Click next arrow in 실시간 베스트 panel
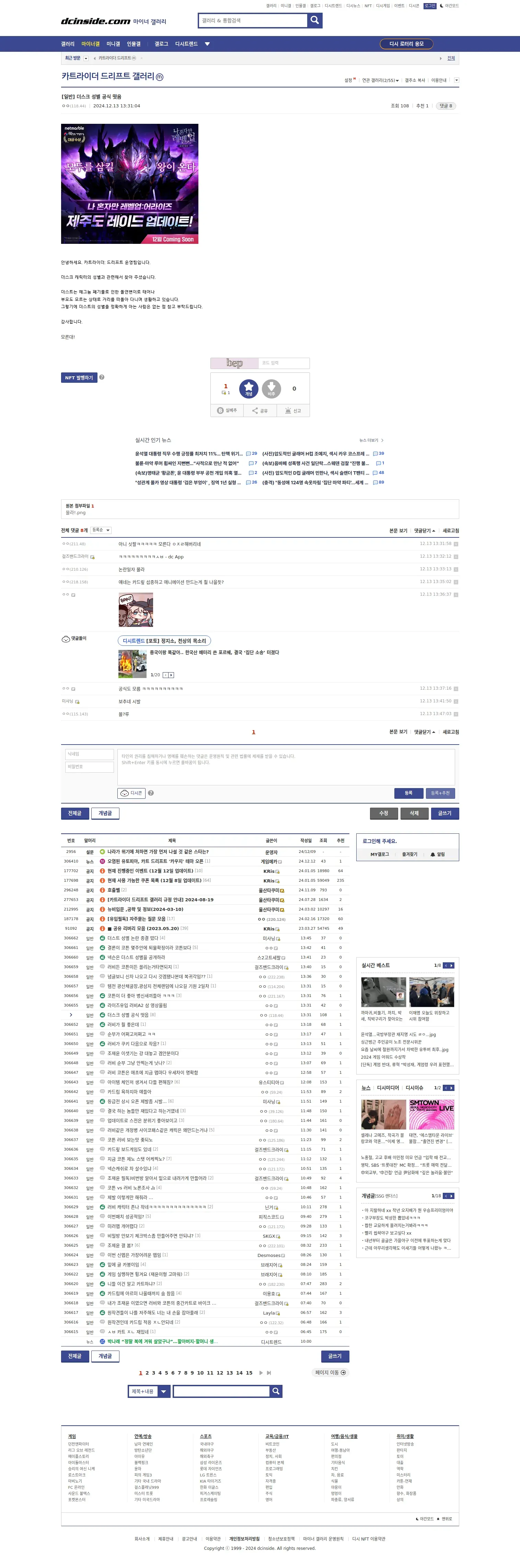The image size is (520, 1568). point(452,965)
